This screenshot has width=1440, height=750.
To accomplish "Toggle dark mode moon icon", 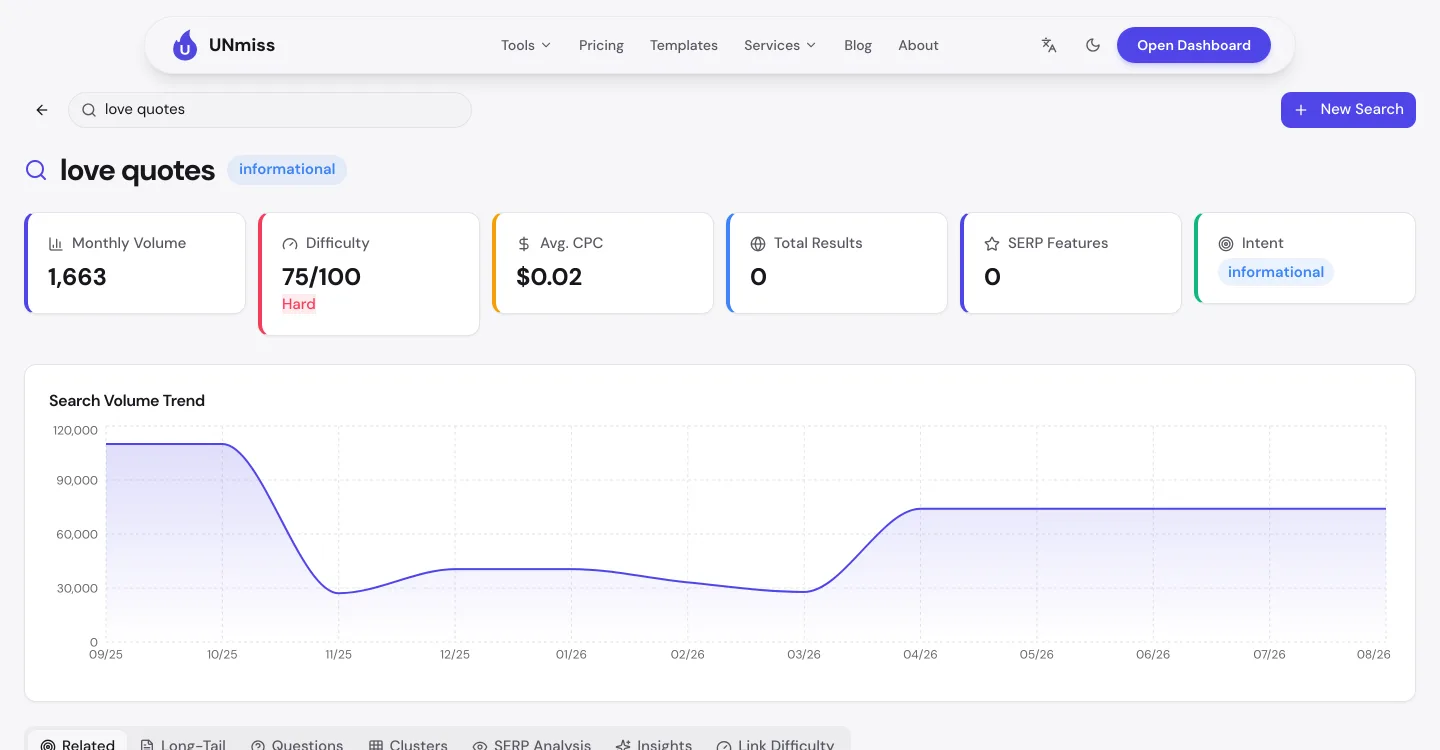I will click(1093, 45).
